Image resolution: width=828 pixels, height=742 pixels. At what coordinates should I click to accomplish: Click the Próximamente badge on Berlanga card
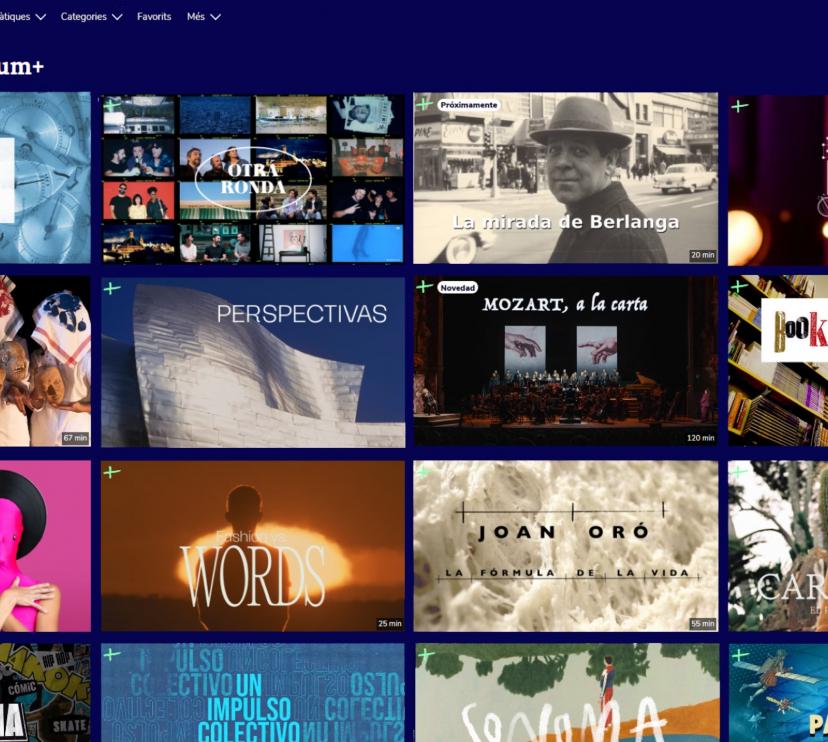468,105
